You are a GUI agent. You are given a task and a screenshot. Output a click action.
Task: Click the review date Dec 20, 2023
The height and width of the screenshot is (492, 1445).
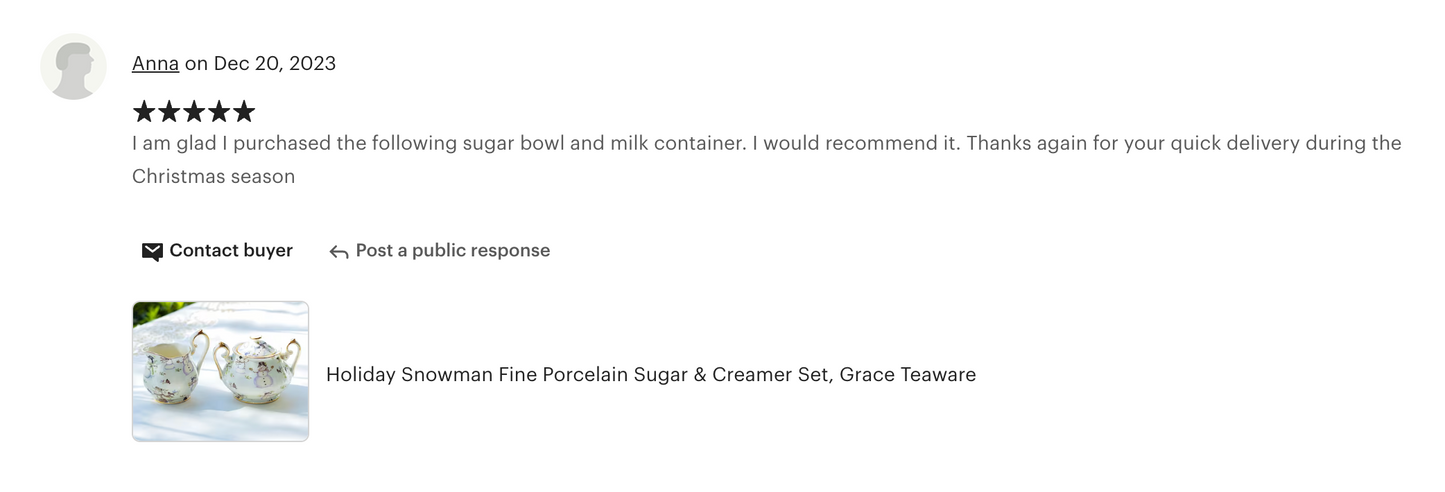(275, 64)
